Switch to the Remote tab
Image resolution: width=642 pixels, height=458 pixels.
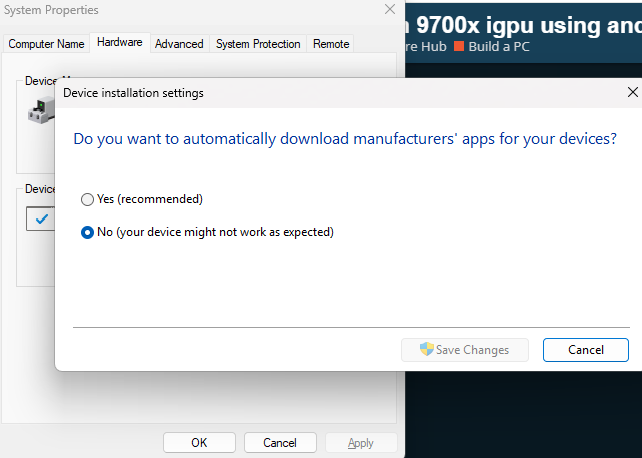[x=331, y=44]
